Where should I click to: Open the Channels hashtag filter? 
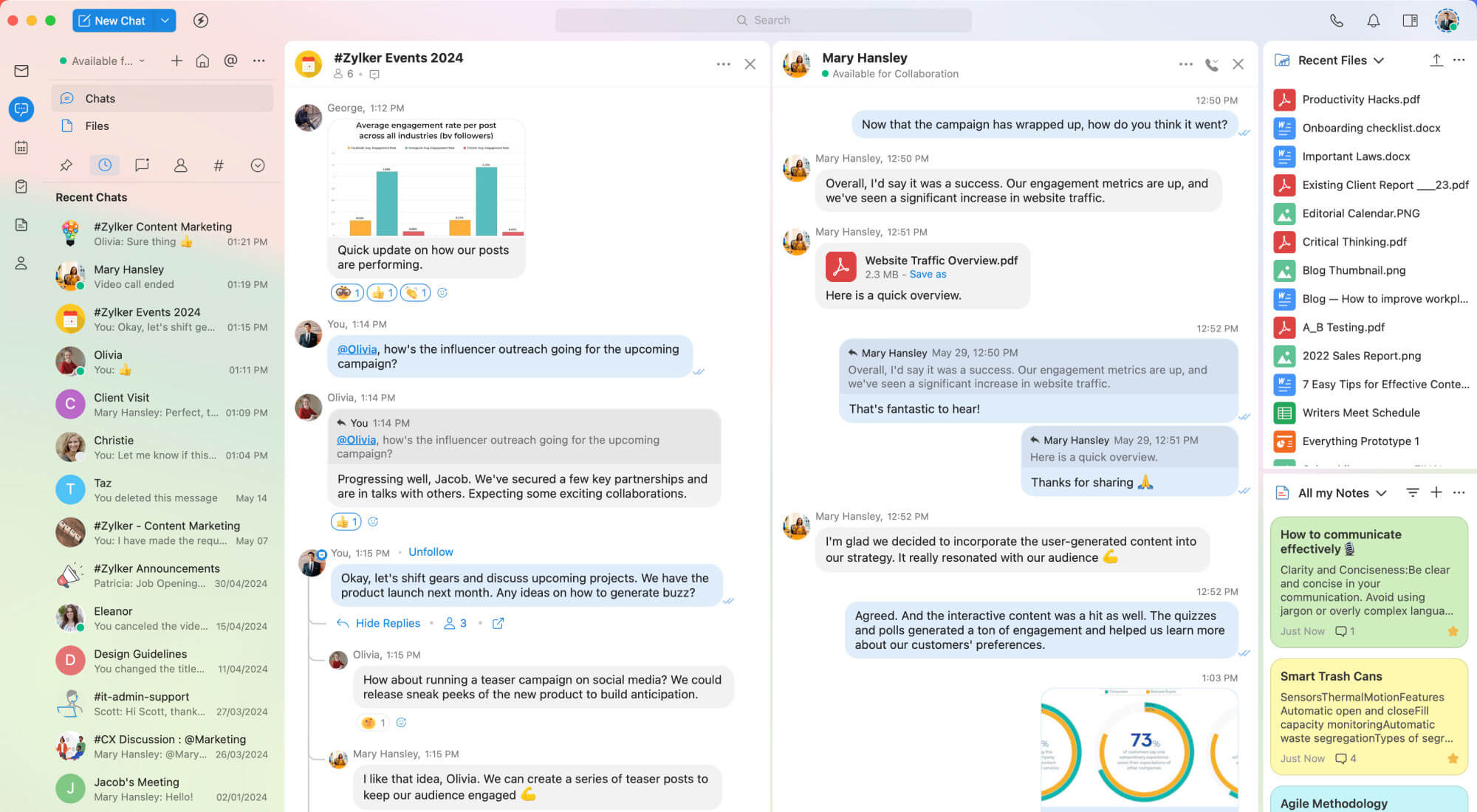219,165
